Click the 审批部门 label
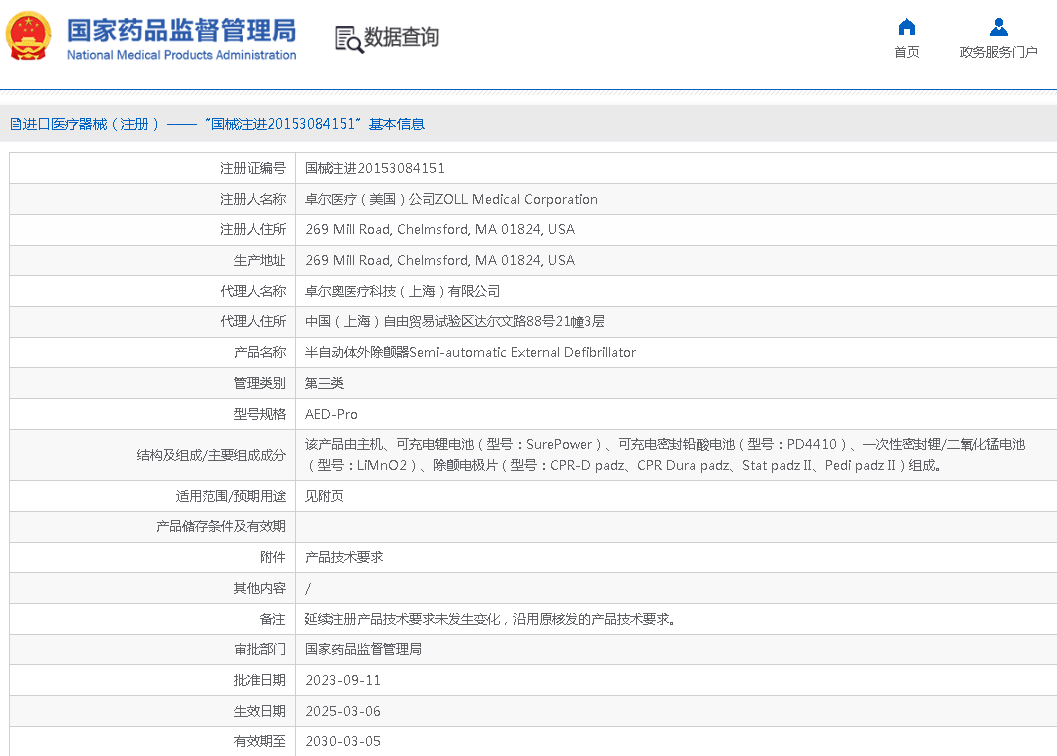The height and width of the screenshot is (756, 1057). coord(260,649)
